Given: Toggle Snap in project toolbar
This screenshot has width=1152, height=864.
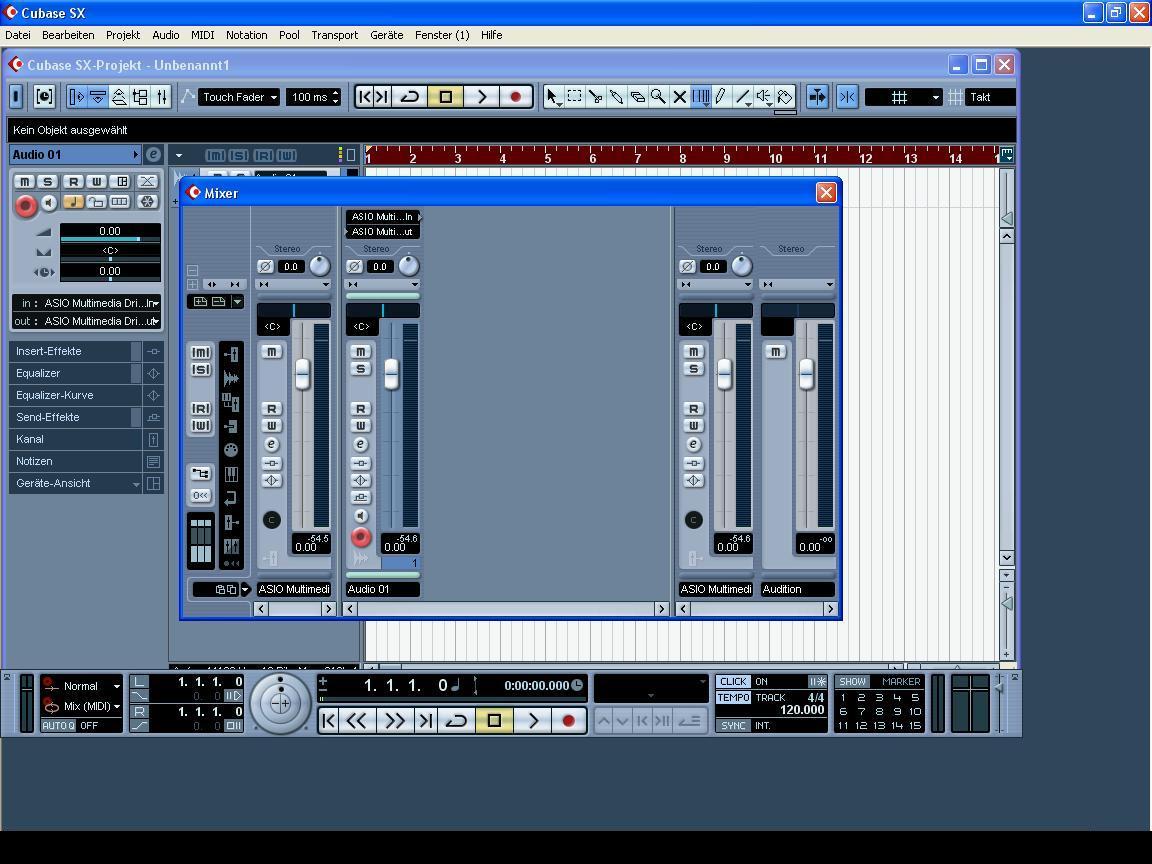Looking at the screenshot, I should [x=846, y=96].
